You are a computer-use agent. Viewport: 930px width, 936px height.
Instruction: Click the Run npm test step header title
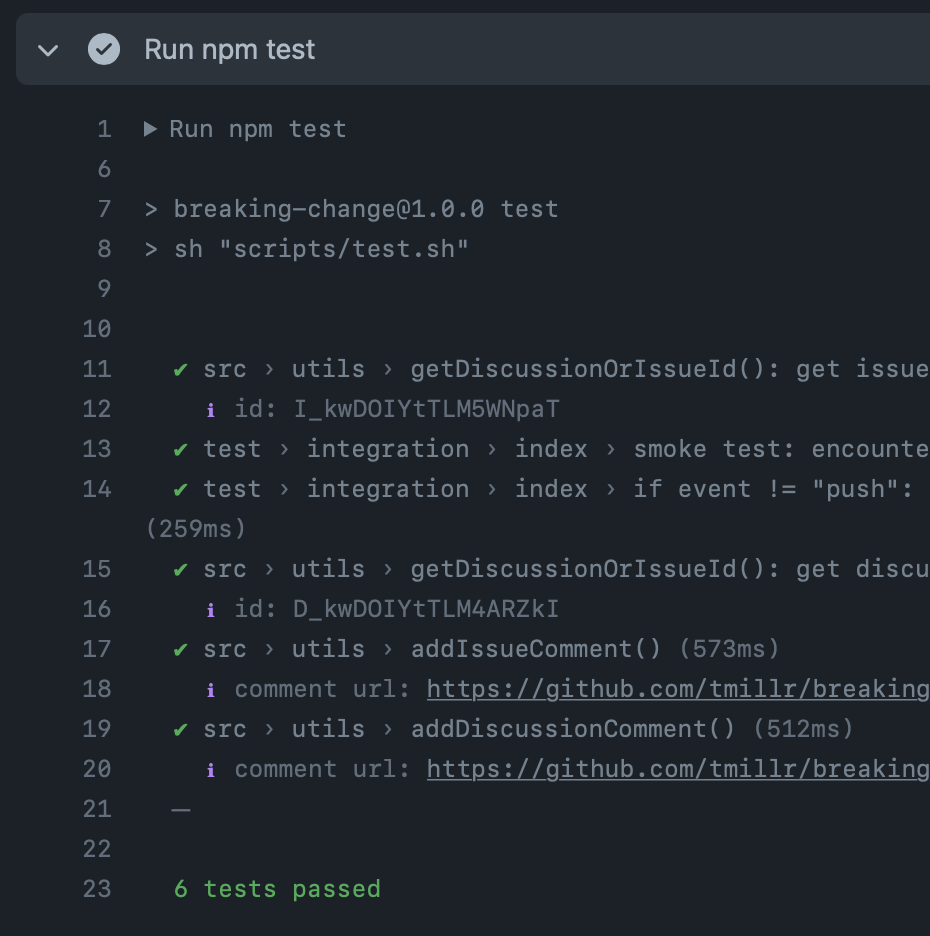tap(230, 50)
